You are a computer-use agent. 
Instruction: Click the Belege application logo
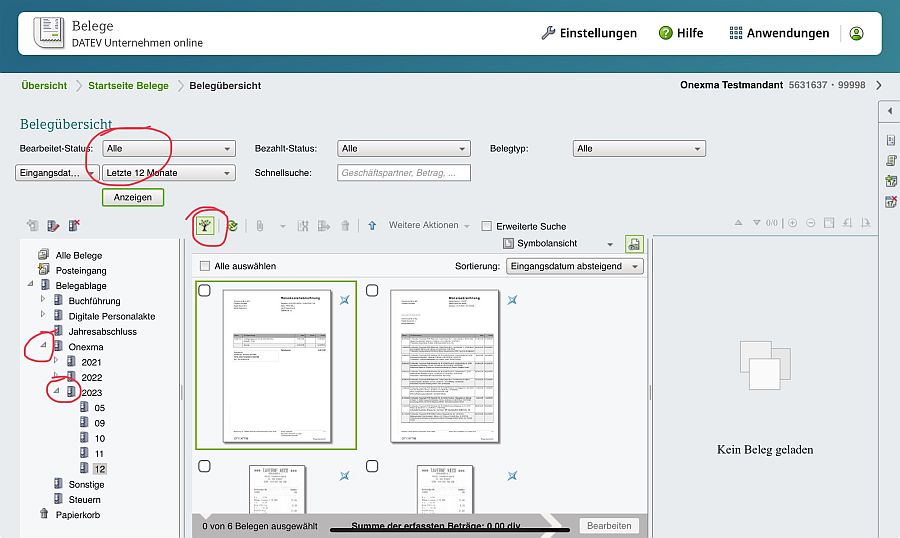tap(48, 33)
